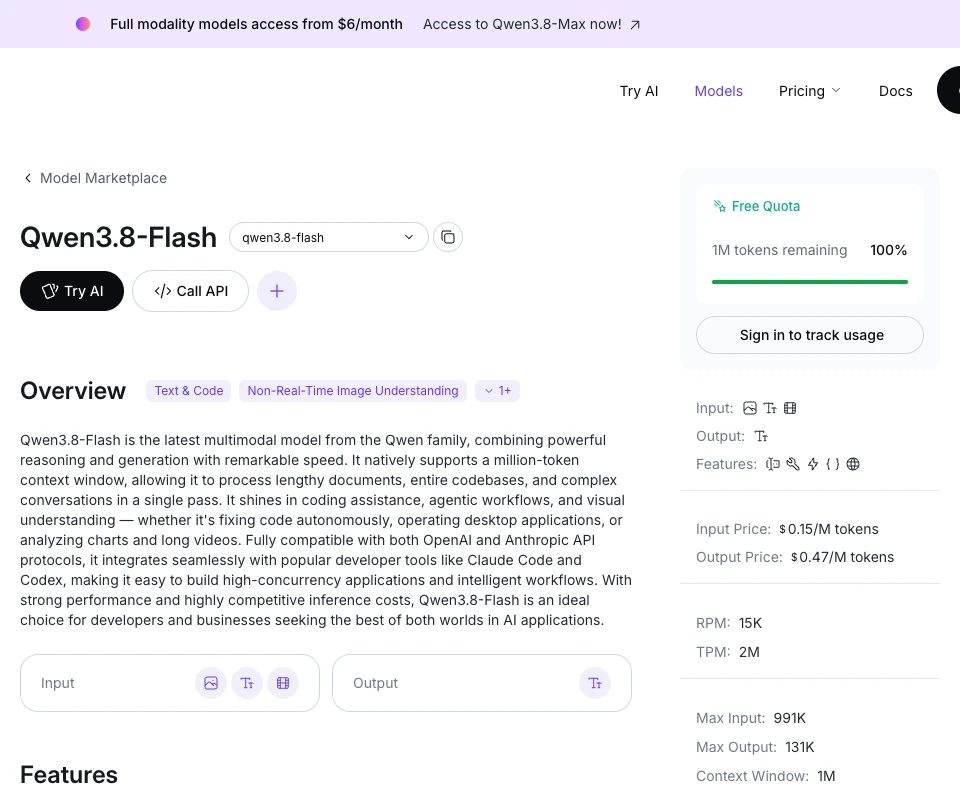Click the globe web search icon in Features
This screenshot has width=960, height=800.
853,464
